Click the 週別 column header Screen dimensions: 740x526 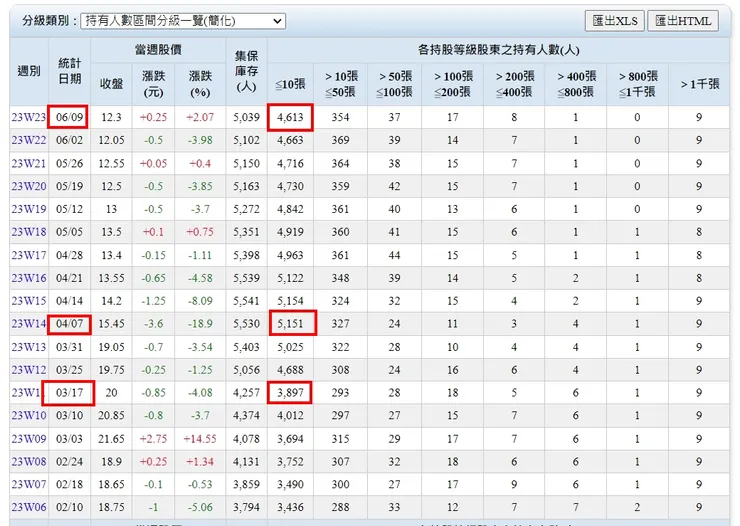[x=29, y=71]
